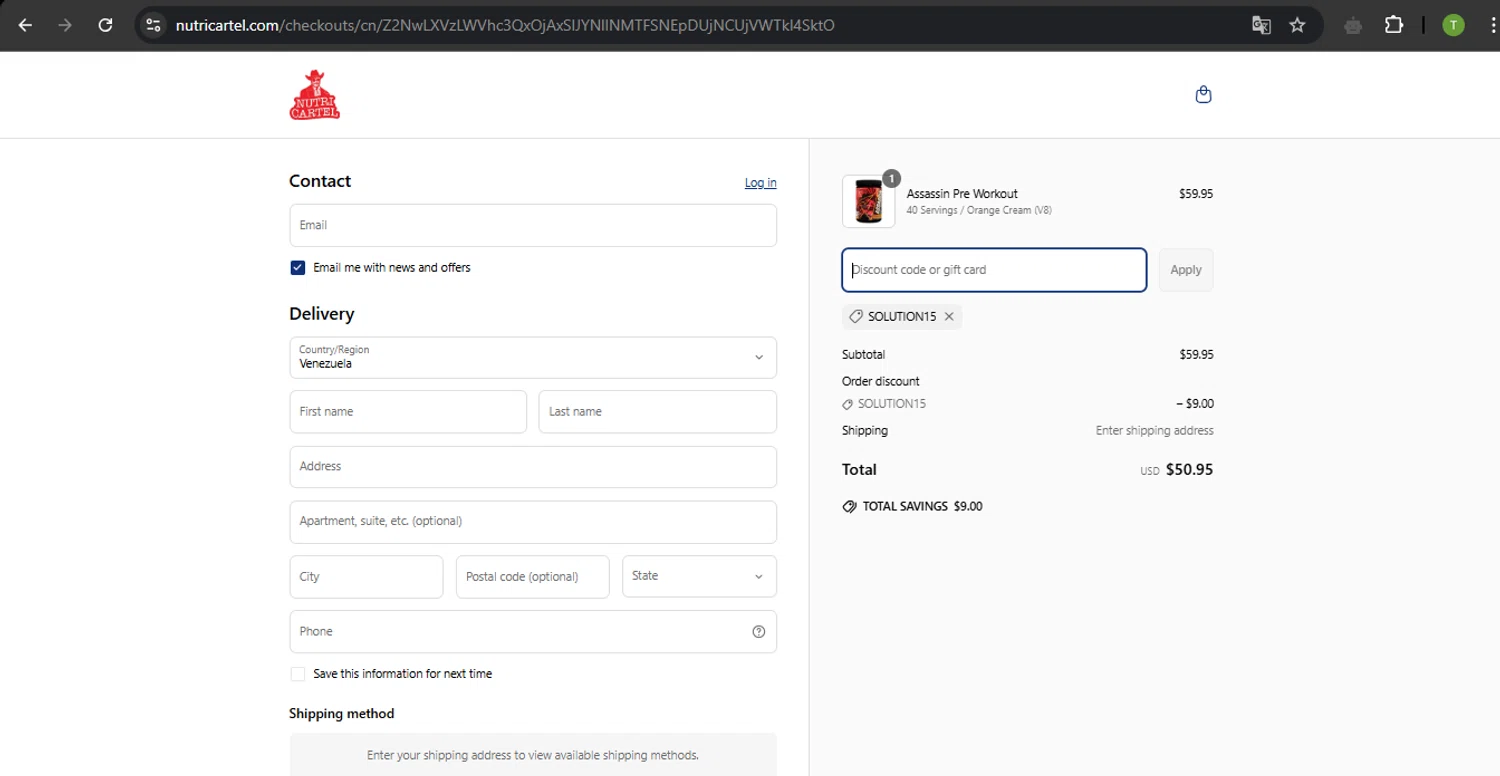Focus the Last name field
Viewport: 1500px width, 776px height.
coord(658,412)
